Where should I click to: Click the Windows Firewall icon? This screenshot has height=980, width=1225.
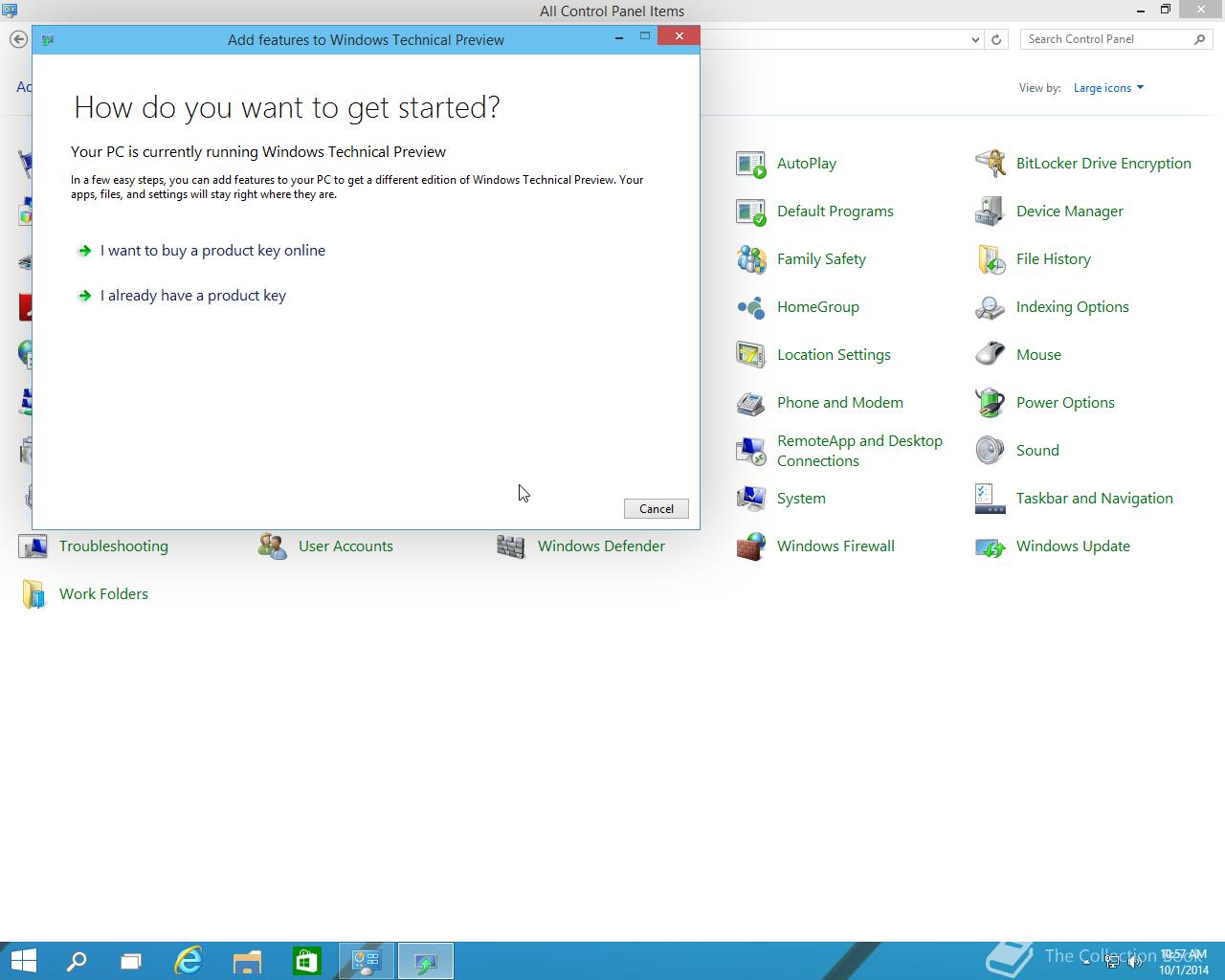tap(751, 546)
